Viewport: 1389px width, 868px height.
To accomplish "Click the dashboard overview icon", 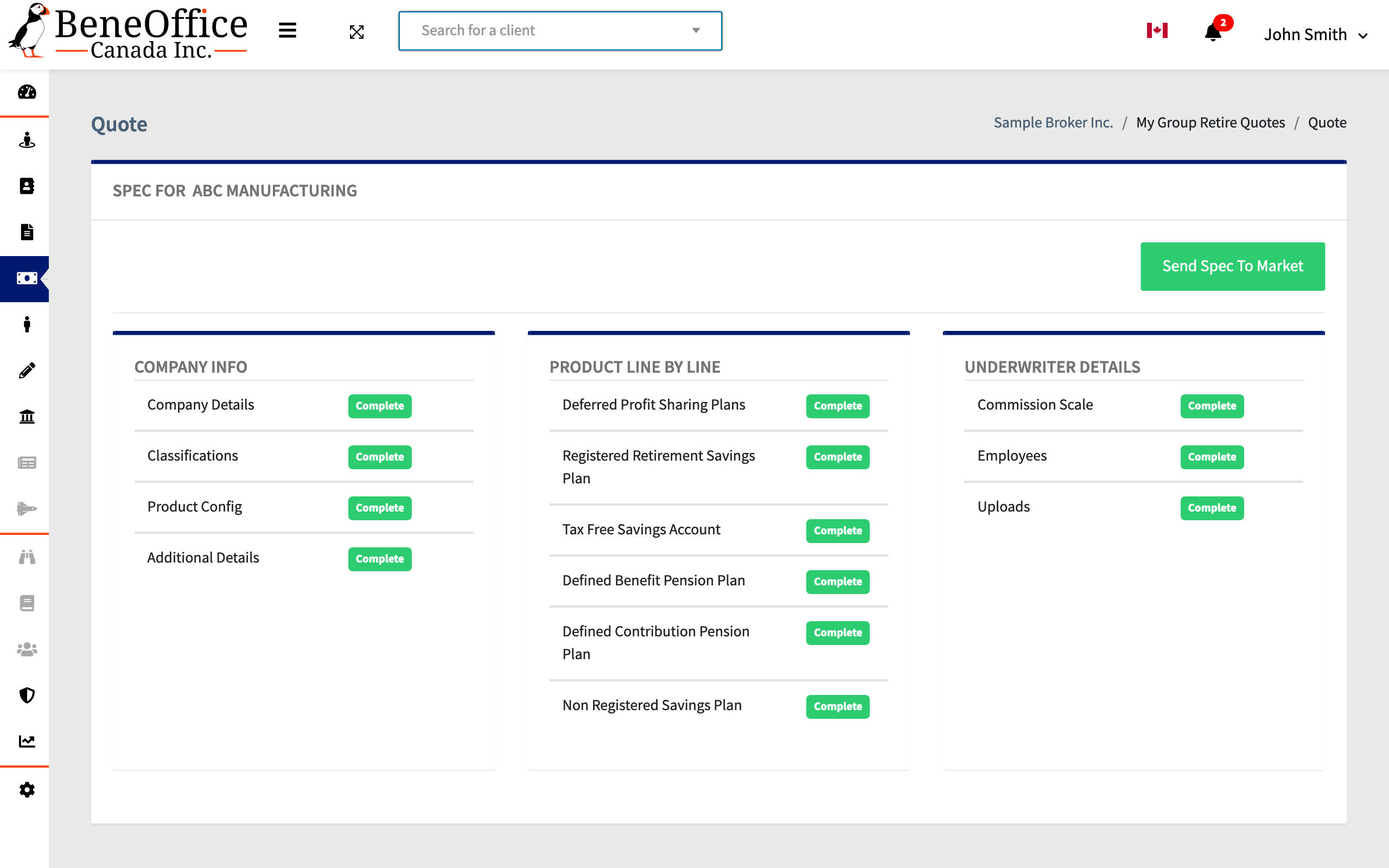I will [27, 92].
